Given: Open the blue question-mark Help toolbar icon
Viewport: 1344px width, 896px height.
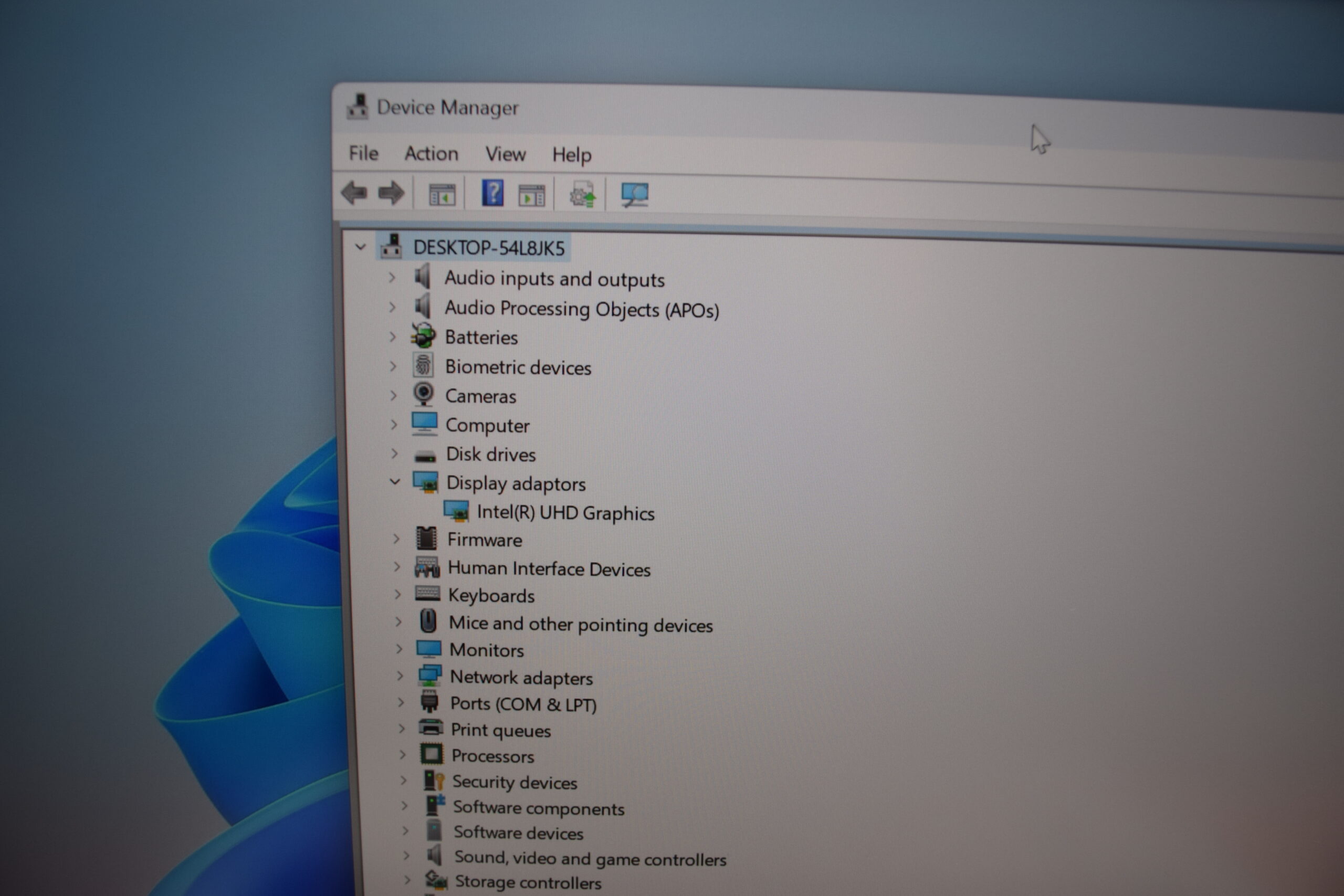Looking at the screenshot, I should 492,193.
